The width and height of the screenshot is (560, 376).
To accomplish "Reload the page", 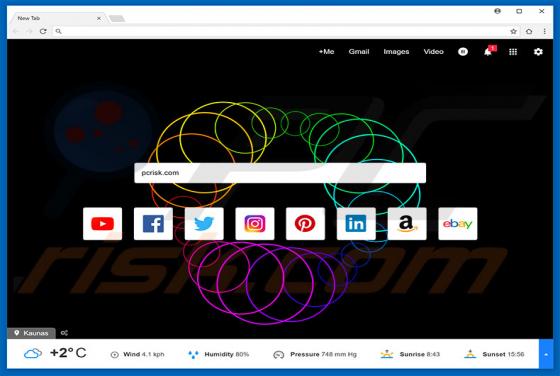I will pyautogui.click(x=43, y=31).
